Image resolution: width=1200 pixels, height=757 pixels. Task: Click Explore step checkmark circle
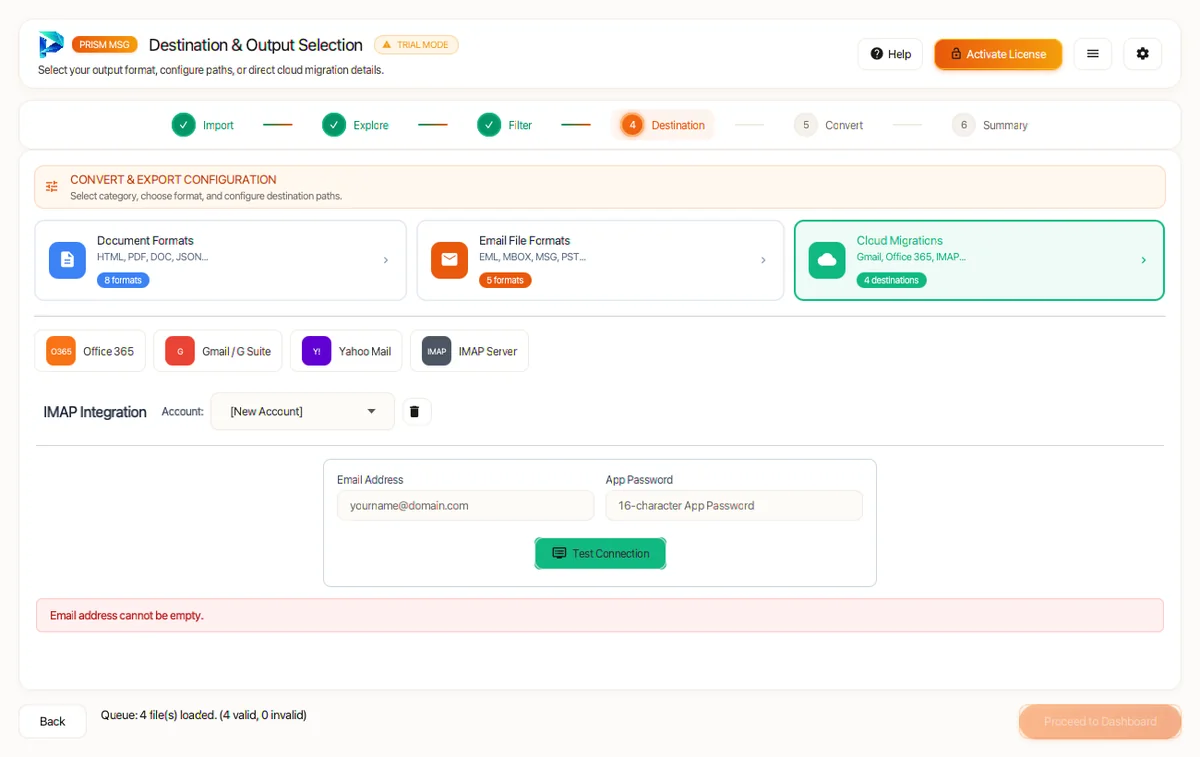[x=334, y=125]
